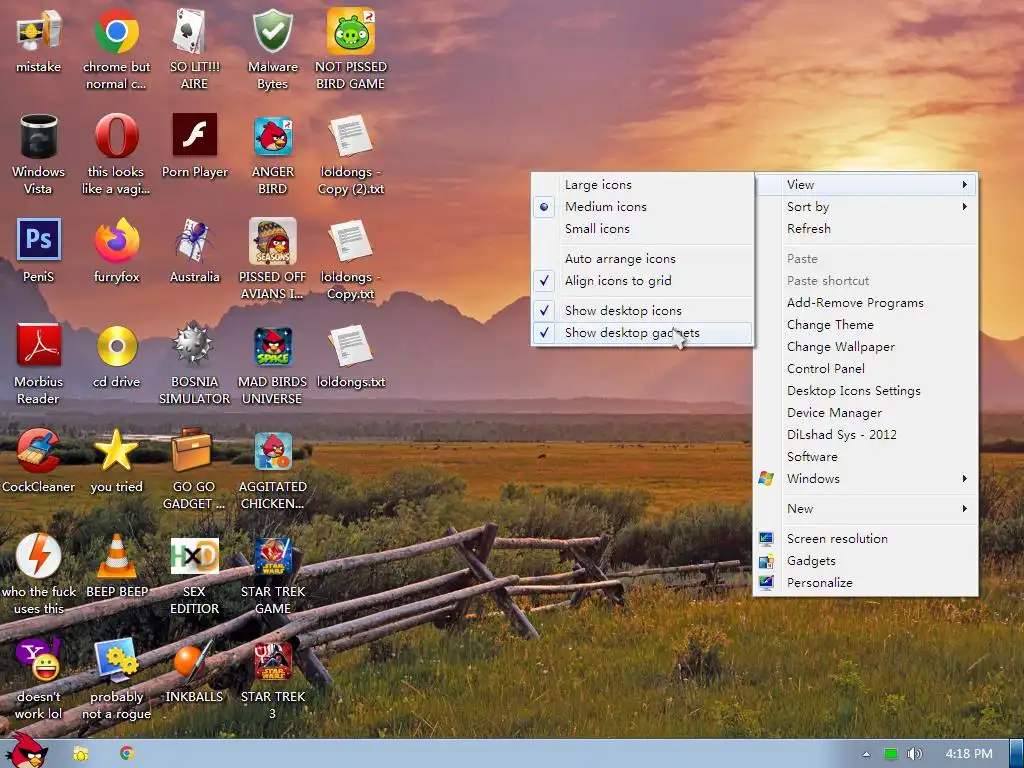Screen dimensions: 1024x768
Task: Select Change Theme in context menu
Action: pyautogui.click(x=866, y=325)
